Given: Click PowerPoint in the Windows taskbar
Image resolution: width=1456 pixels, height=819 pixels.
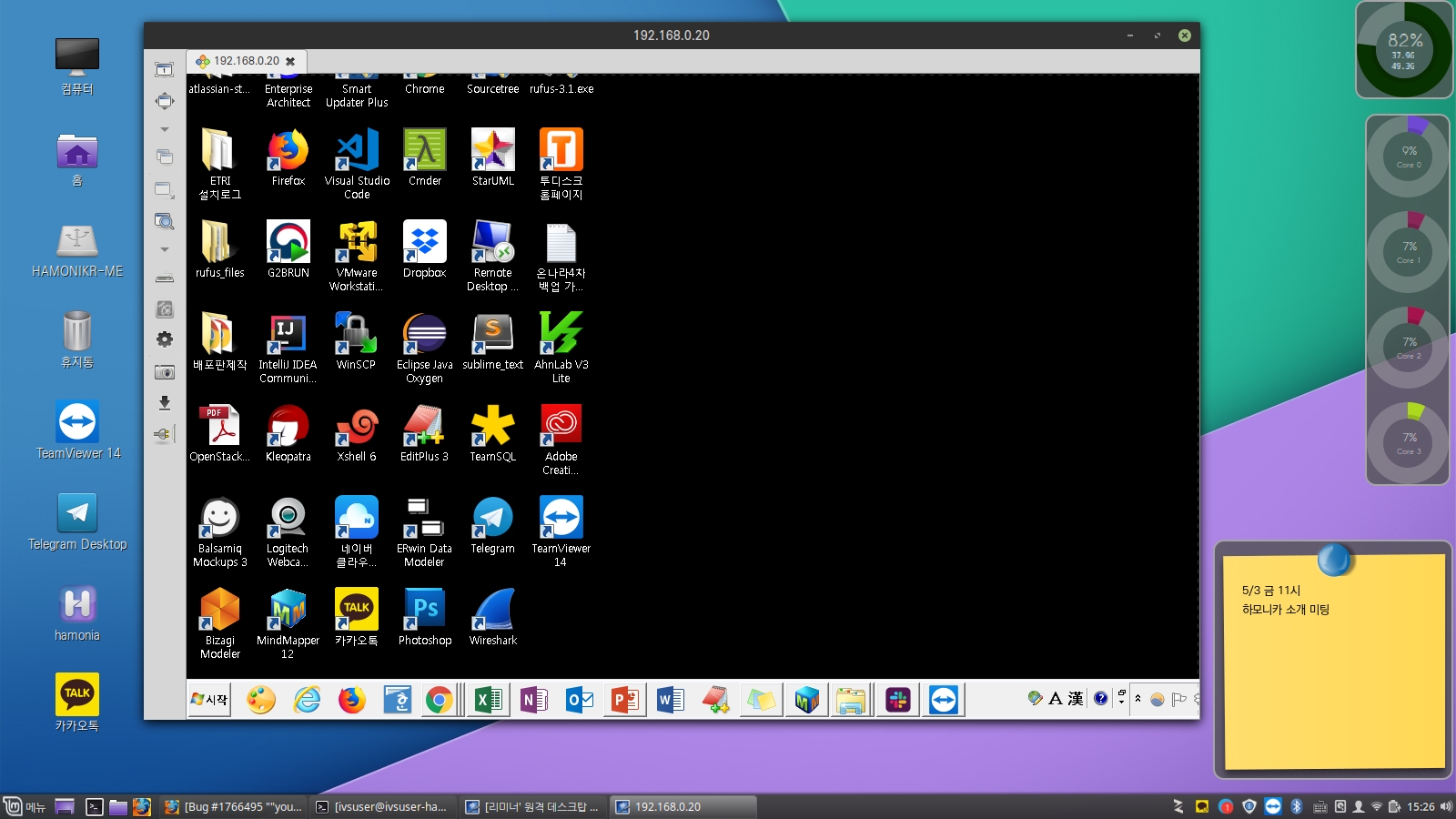Looking at the screenshot, I should tap(625, 700).
